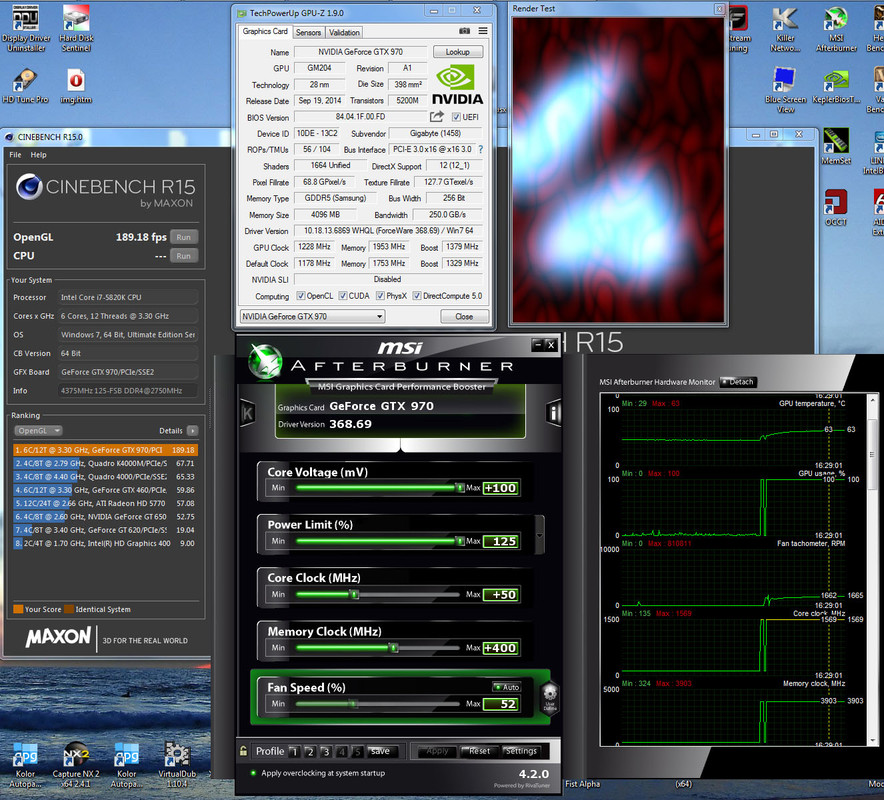884x800 pixels.
Task: Click the Cinebench R15 sphere logo
Action: (x=29, y=187)
